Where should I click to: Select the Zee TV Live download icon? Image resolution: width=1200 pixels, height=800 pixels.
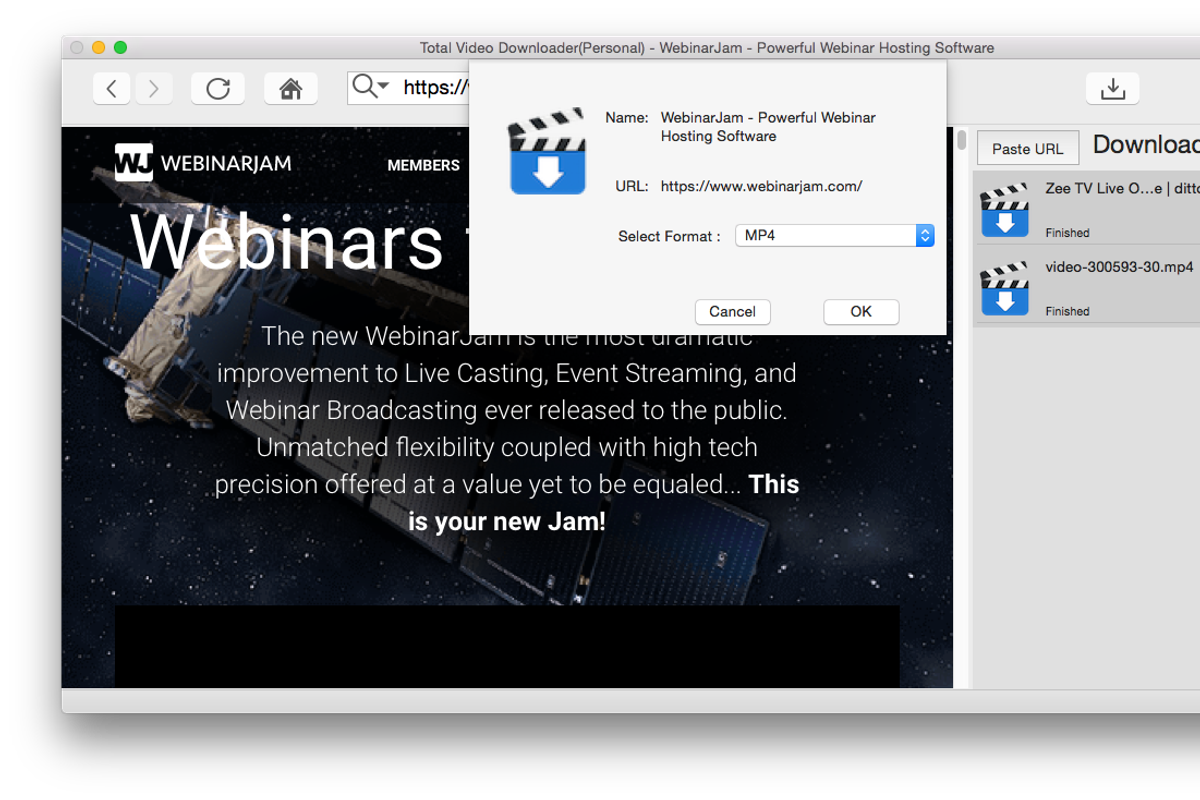[1005, 210]
